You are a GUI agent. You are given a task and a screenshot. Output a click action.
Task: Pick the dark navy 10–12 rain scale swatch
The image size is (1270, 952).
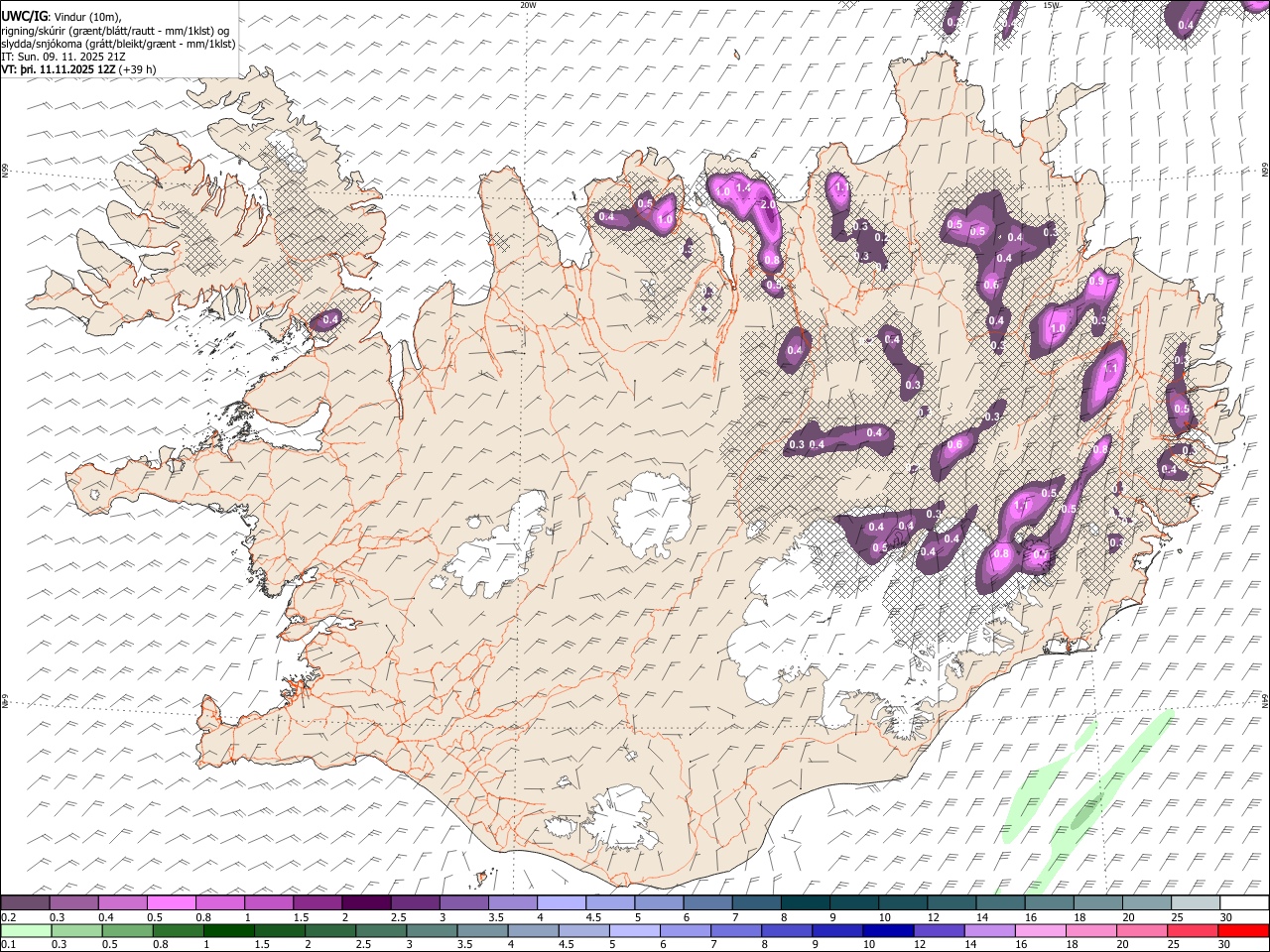click(x=888, y=930)
